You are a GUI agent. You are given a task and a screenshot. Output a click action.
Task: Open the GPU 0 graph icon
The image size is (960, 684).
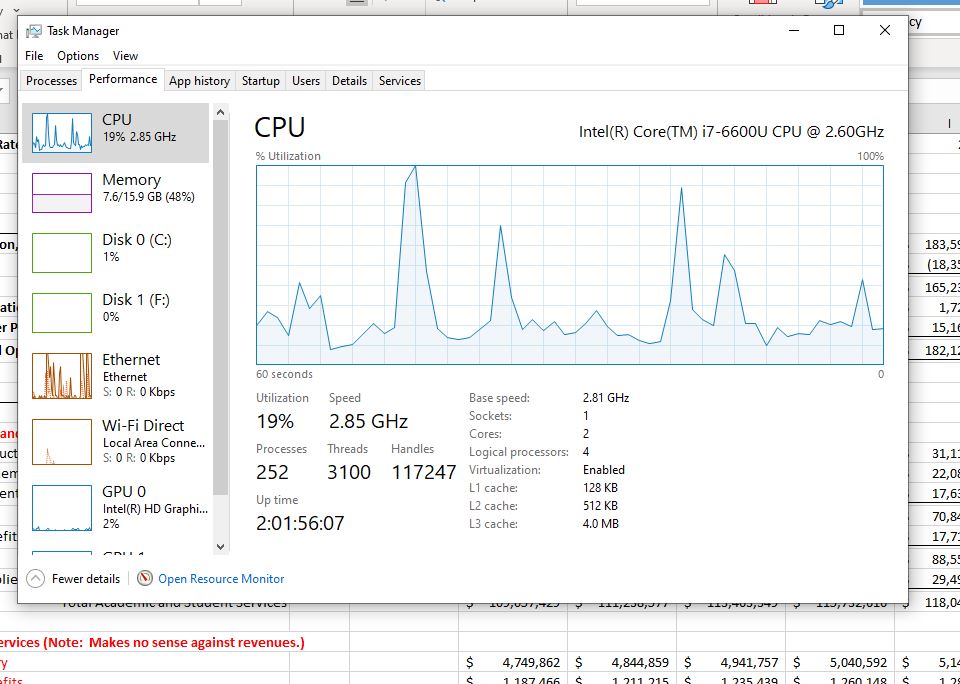coord(62,508)
